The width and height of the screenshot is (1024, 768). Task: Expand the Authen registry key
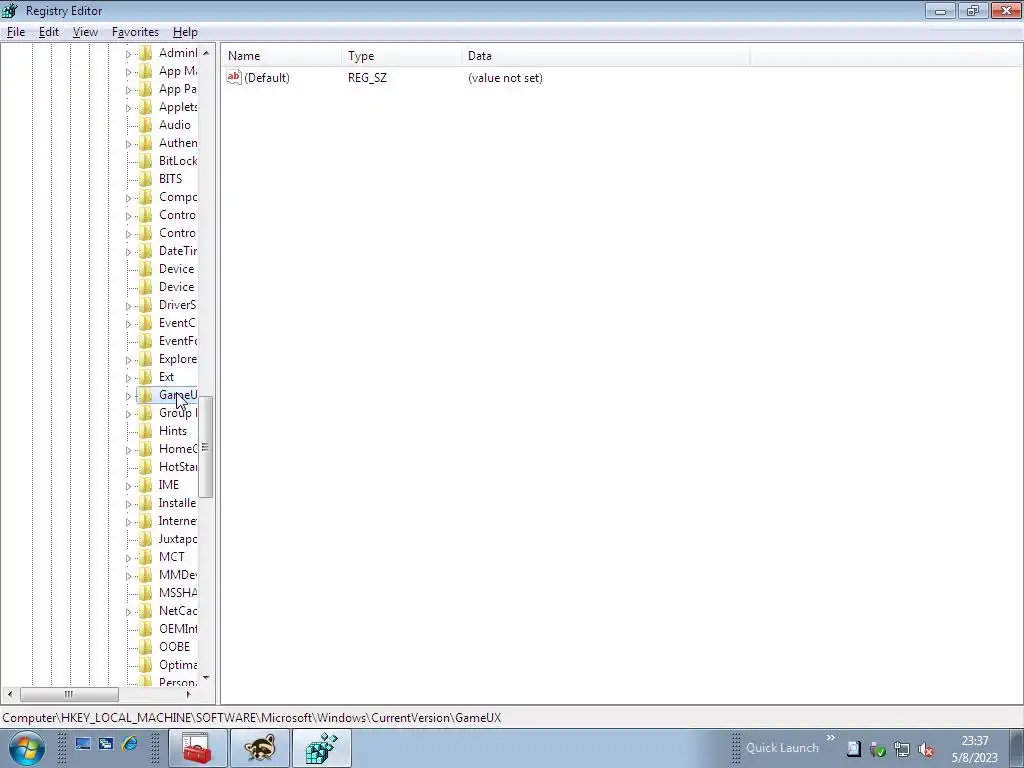[128, 144]
